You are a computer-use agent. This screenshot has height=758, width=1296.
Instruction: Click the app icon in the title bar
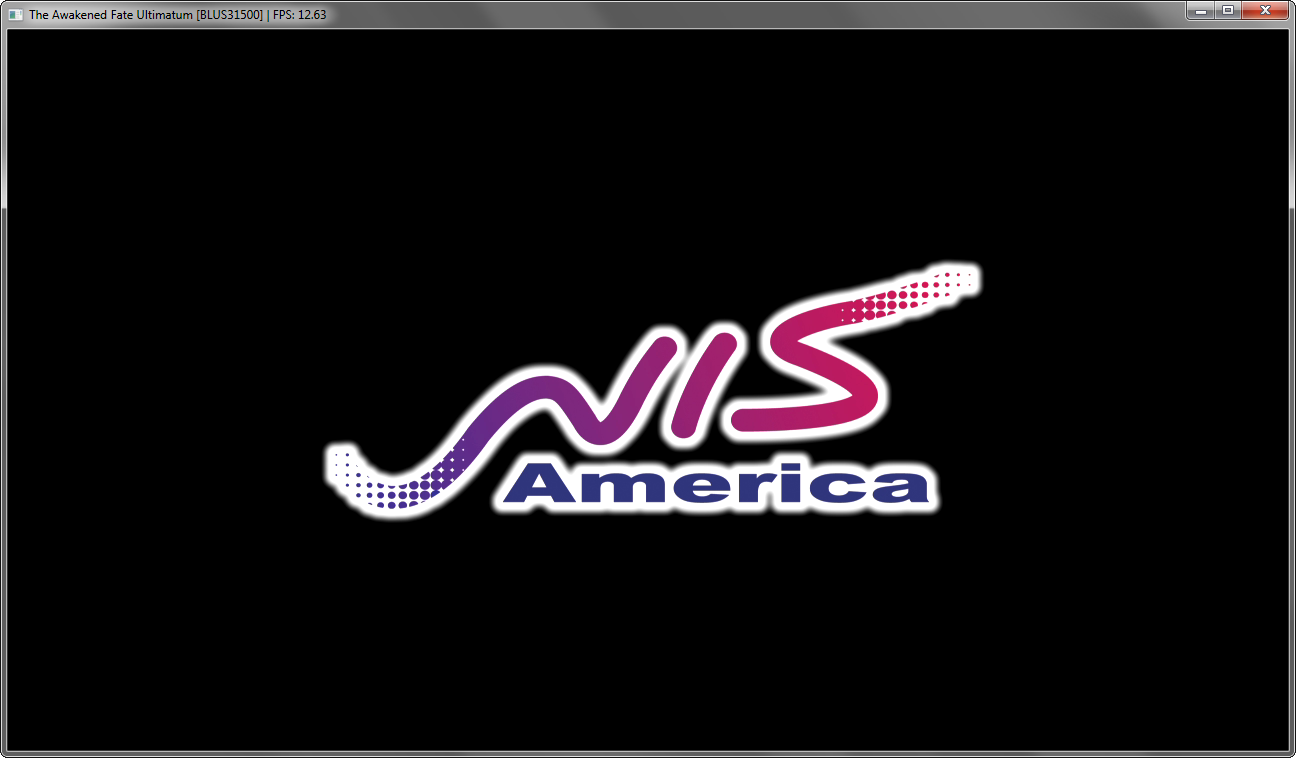[15, 14]
